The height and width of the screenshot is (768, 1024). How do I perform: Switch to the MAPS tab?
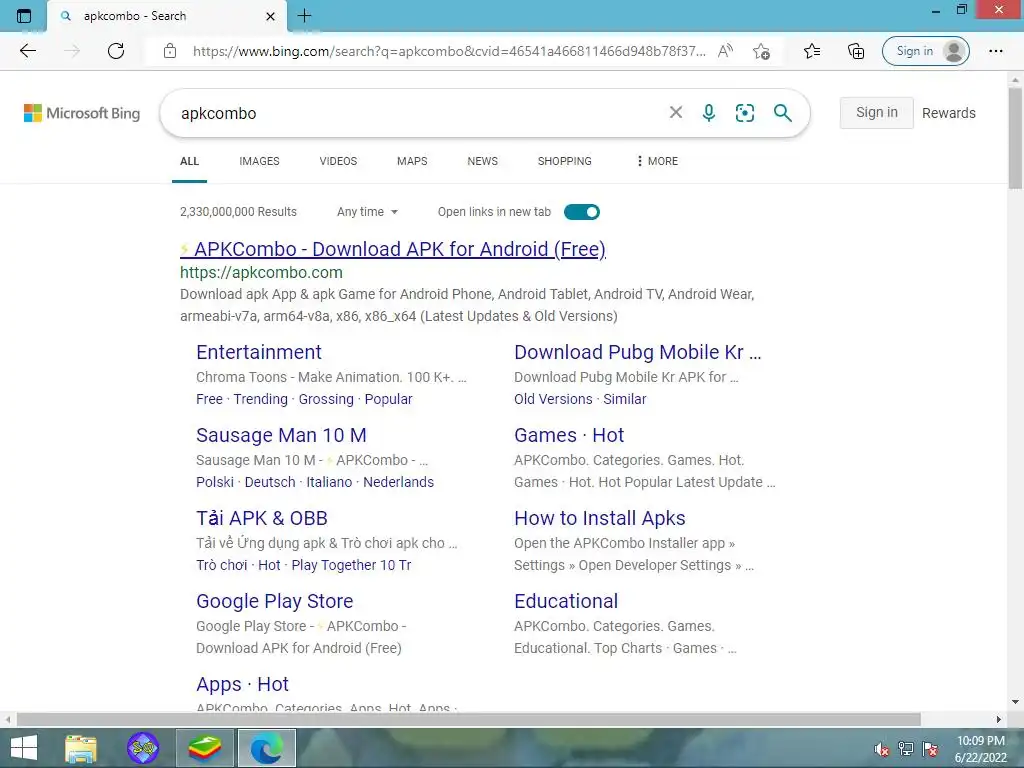point(412,161)
